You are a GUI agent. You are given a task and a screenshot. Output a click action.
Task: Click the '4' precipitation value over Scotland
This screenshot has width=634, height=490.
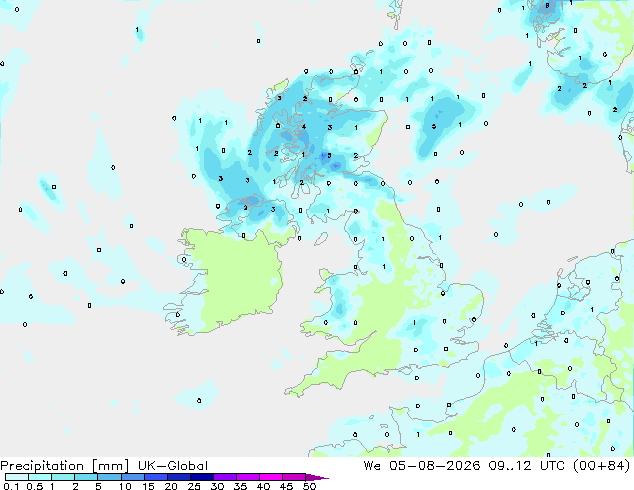(304, 127)
